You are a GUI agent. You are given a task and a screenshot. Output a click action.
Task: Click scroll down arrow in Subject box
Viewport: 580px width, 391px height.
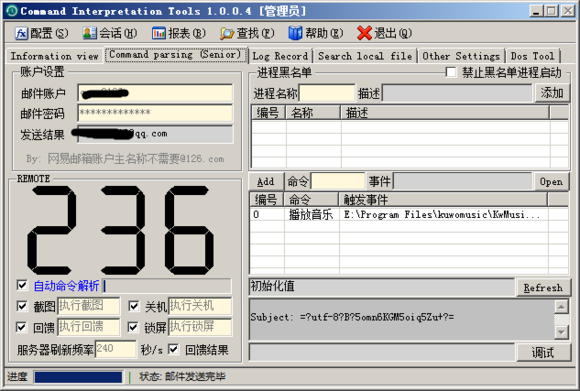point(561,332)
